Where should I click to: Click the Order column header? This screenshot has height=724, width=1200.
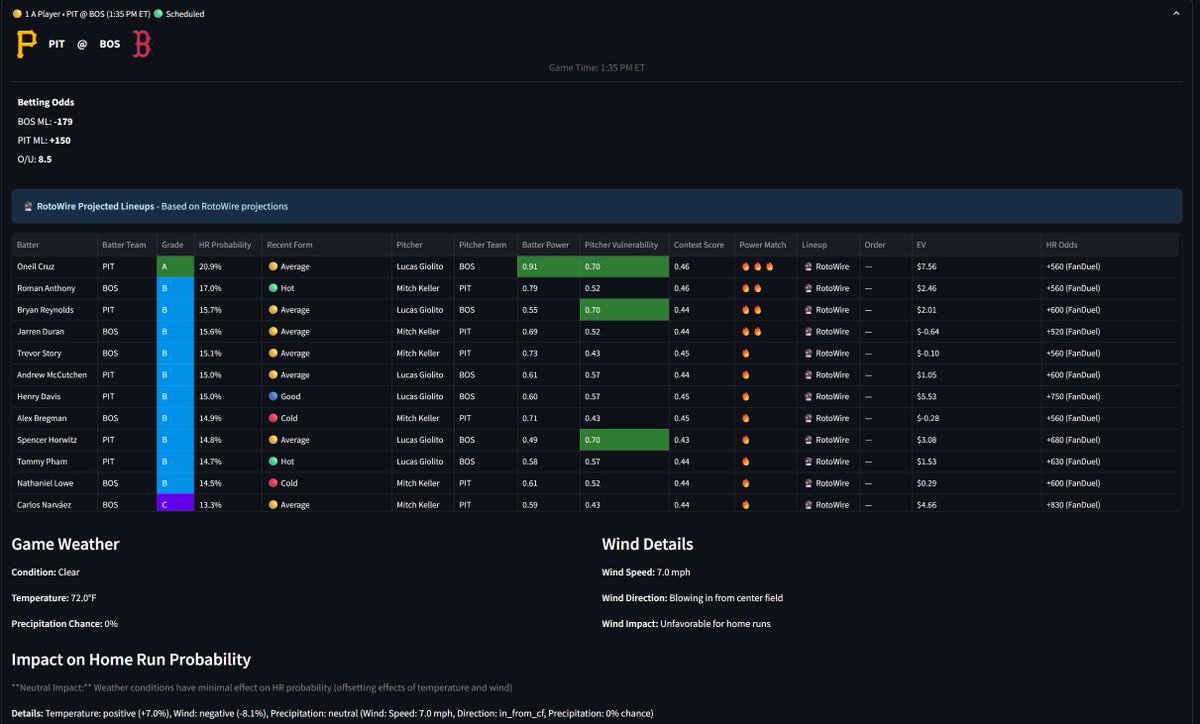coord(885,245)
